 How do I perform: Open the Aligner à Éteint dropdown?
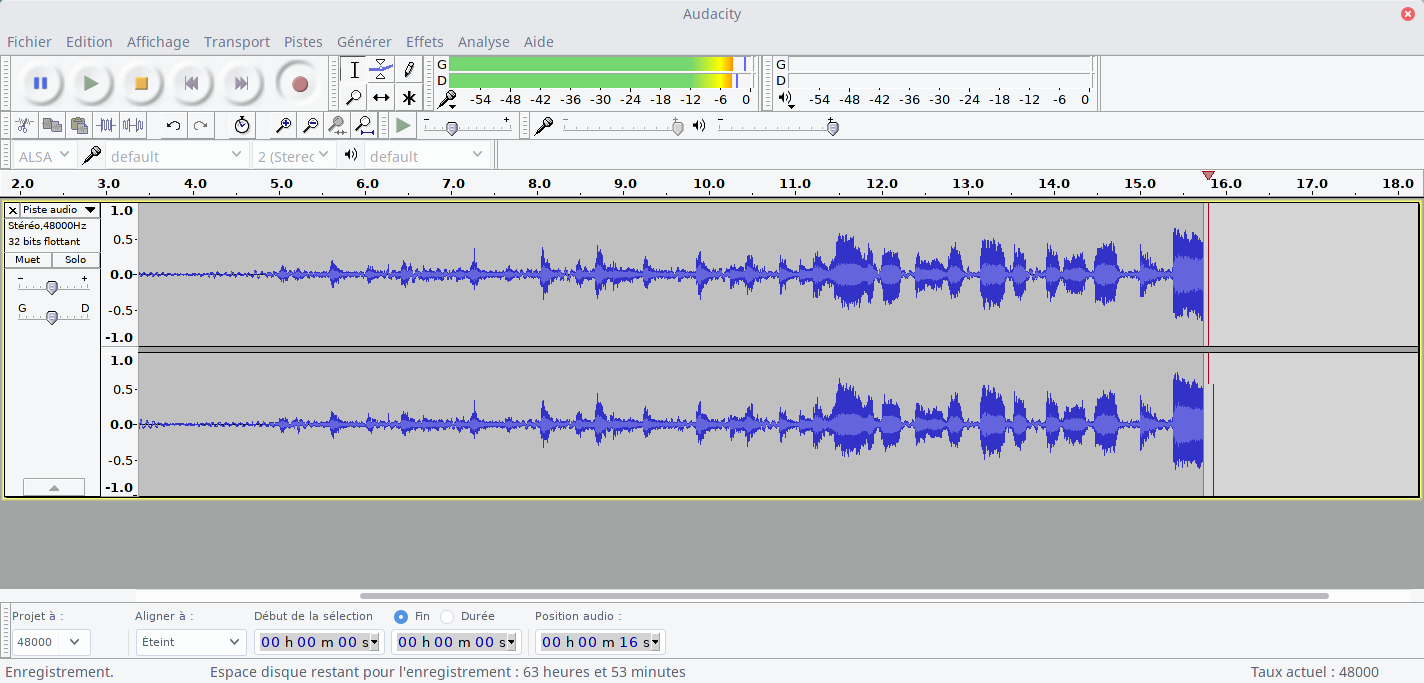(191, 642)
